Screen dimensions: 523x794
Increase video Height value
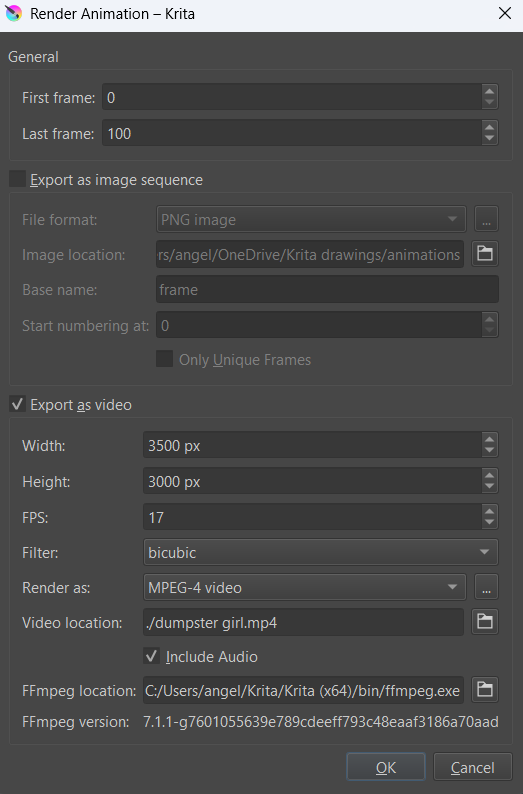point(489,475)
